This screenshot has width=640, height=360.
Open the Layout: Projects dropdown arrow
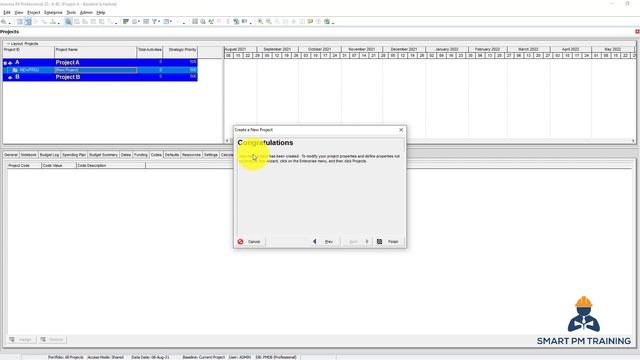[x=8, y=43]
